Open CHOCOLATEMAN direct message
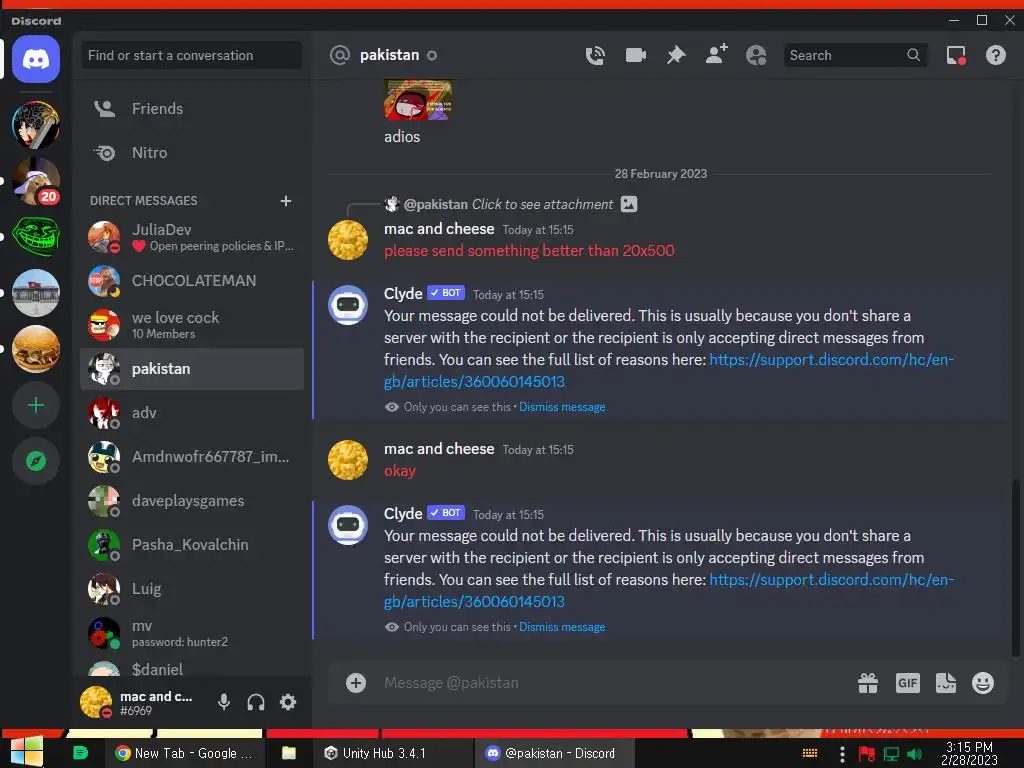Image resolution: width=1024 pixels, height=768 pixels. pyautogui.click(x=192, y=281)
